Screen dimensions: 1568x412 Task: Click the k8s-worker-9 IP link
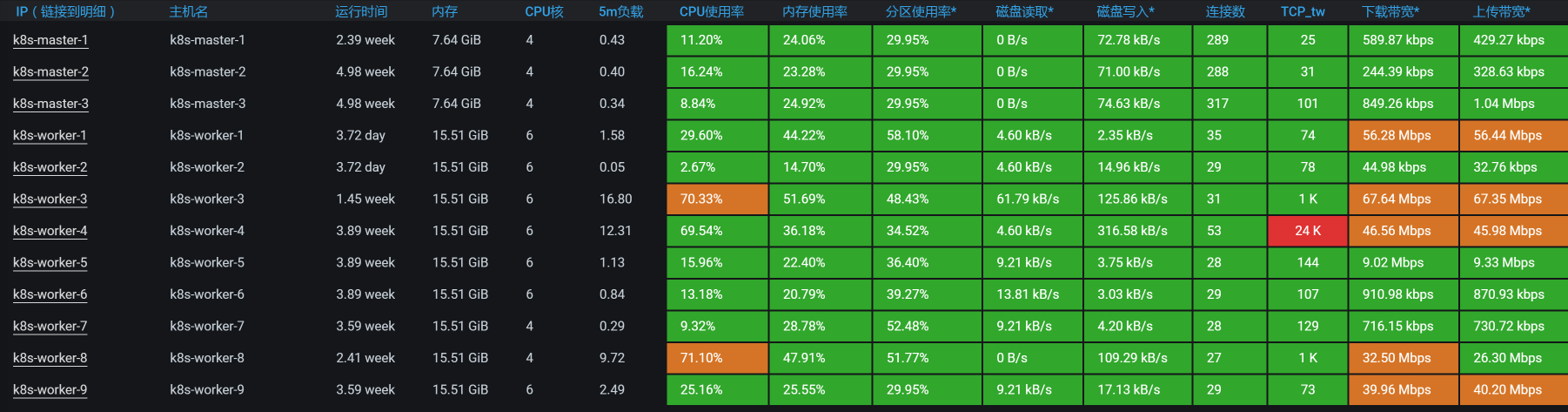(x=50, y=390)
